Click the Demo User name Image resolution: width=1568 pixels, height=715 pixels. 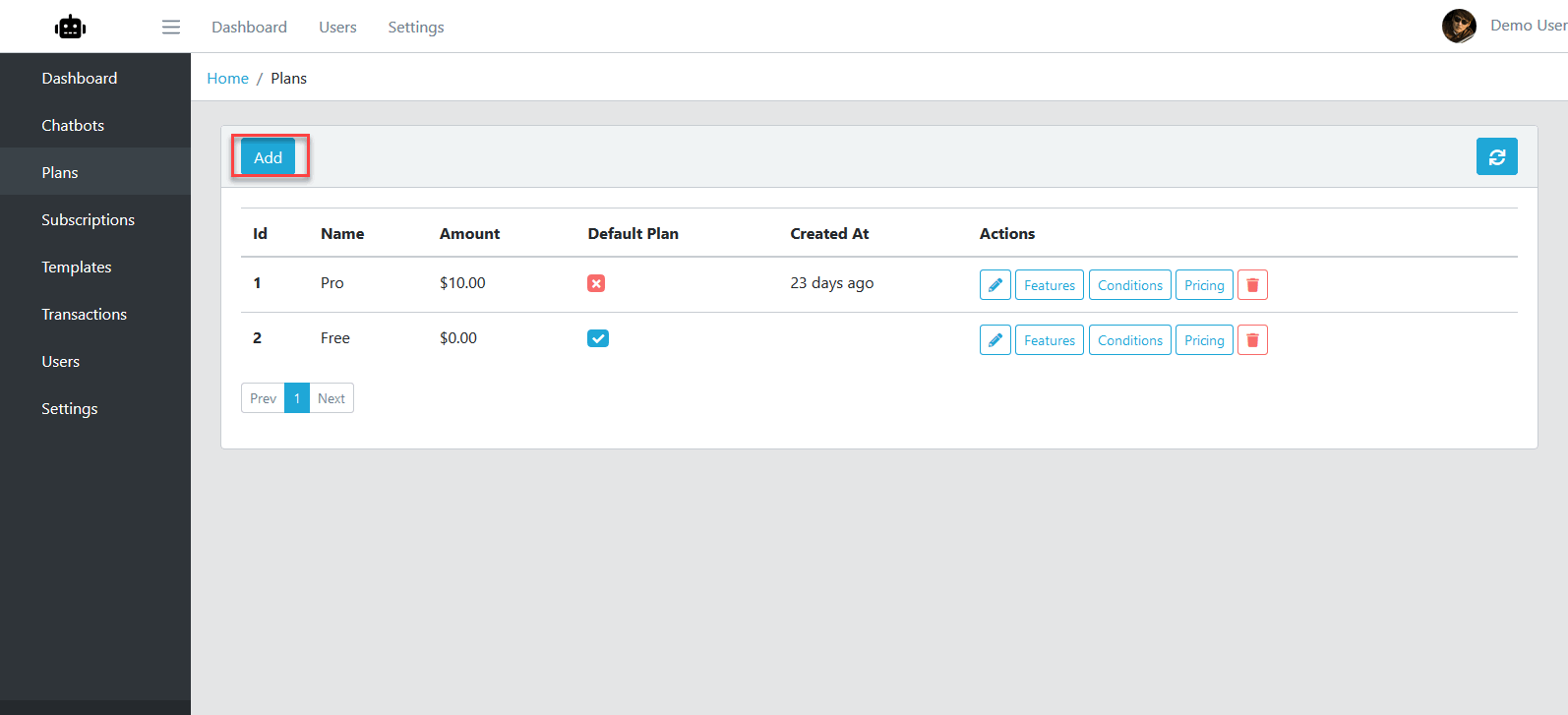click(1529, 26)
